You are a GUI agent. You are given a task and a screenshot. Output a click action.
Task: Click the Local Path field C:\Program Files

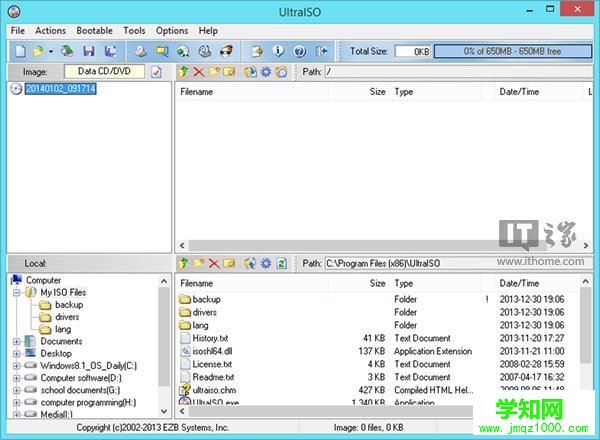tap(459, 263)
